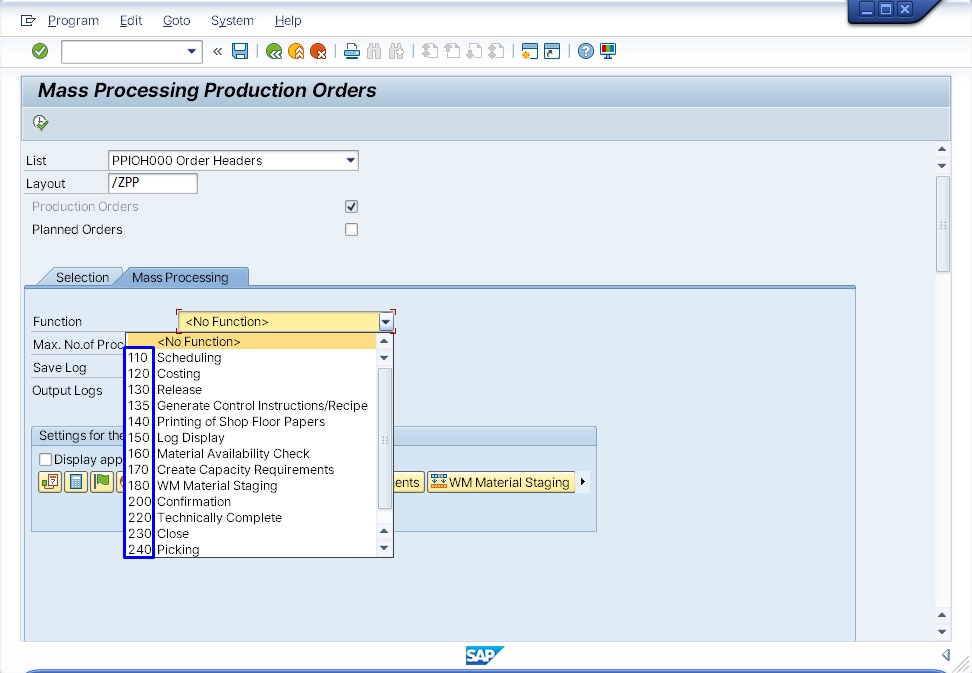Click the Find binoculars icon

pos(374,51)
